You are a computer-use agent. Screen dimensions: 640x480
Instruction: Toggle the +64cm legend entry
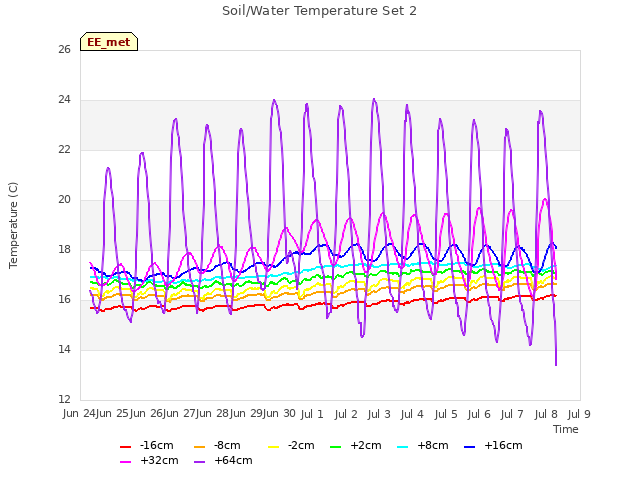(223, 460)
